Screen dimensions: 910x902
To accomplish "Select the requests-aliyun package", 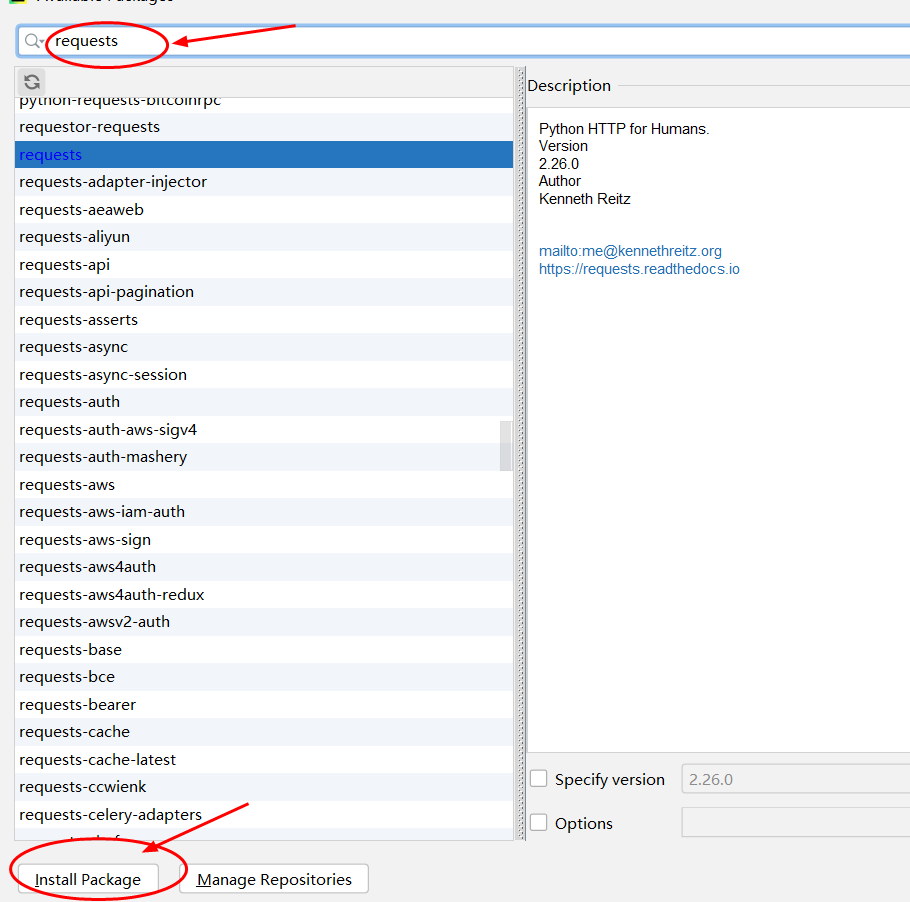I will [263, 237].
